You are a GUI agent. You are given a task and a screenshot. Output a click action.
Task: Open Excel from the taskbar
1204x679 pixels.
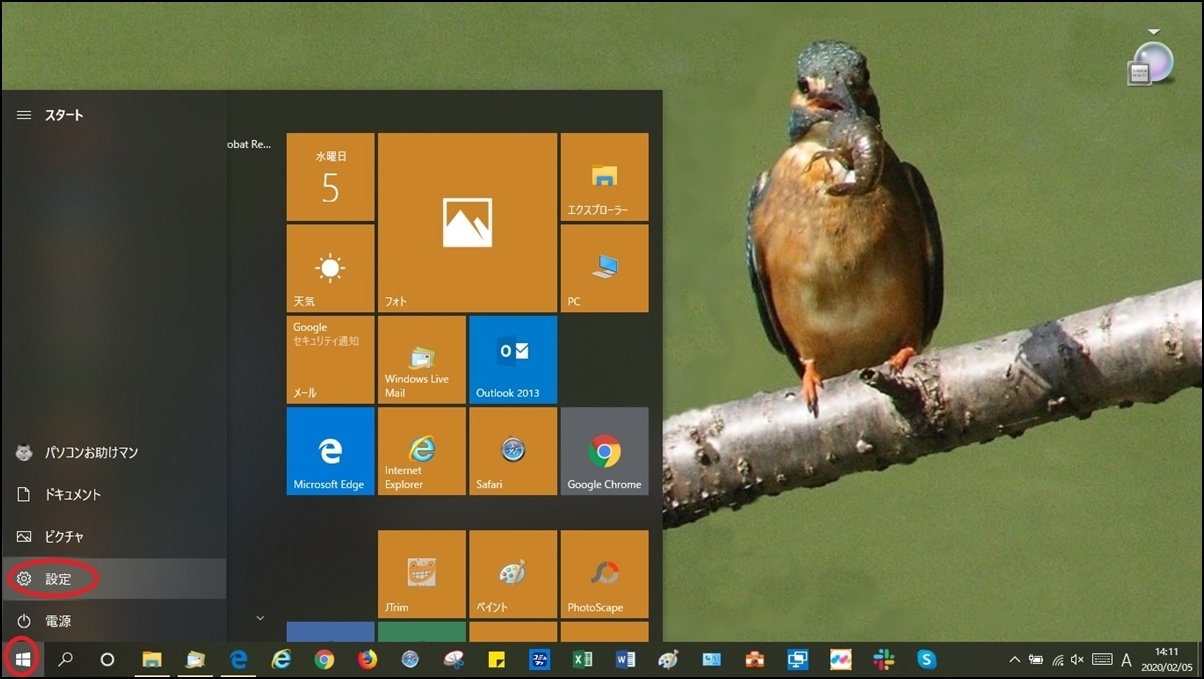582,659
